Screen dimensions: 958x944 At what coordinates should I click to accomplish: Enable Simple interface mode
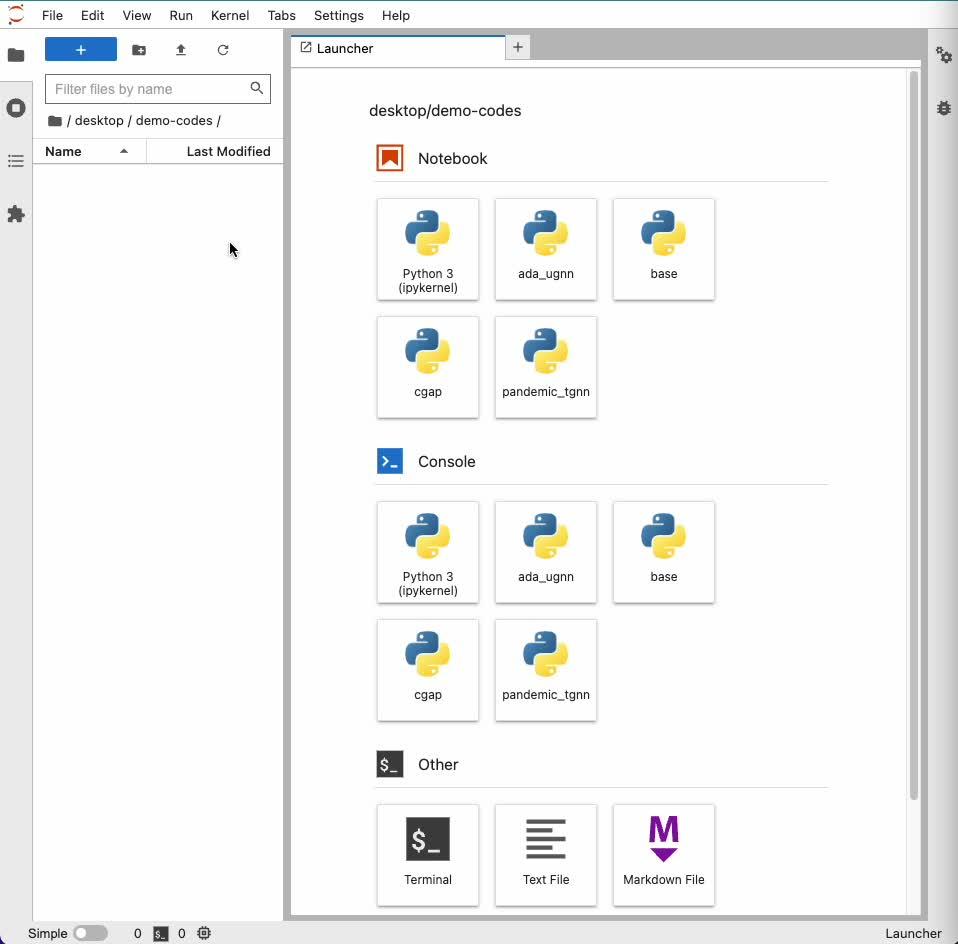coord(90,932)
